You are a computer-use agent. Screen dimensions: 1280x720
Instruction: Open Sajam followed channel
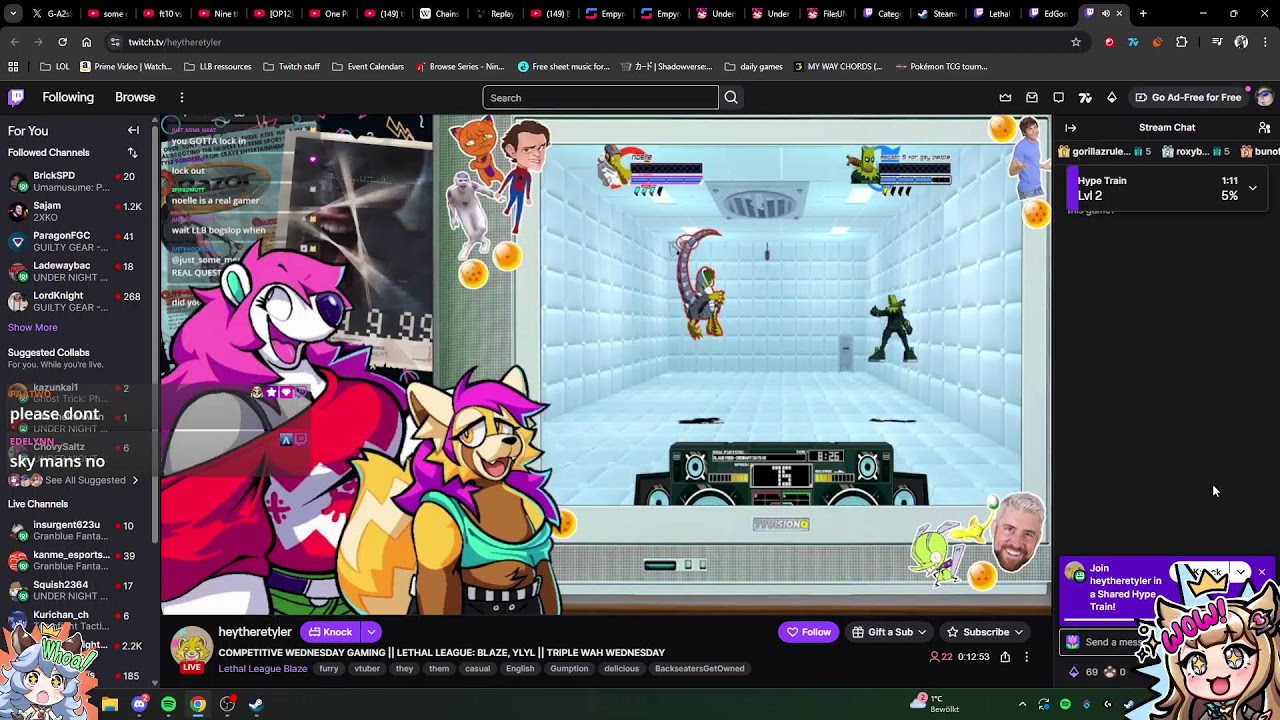pos(80,211)
